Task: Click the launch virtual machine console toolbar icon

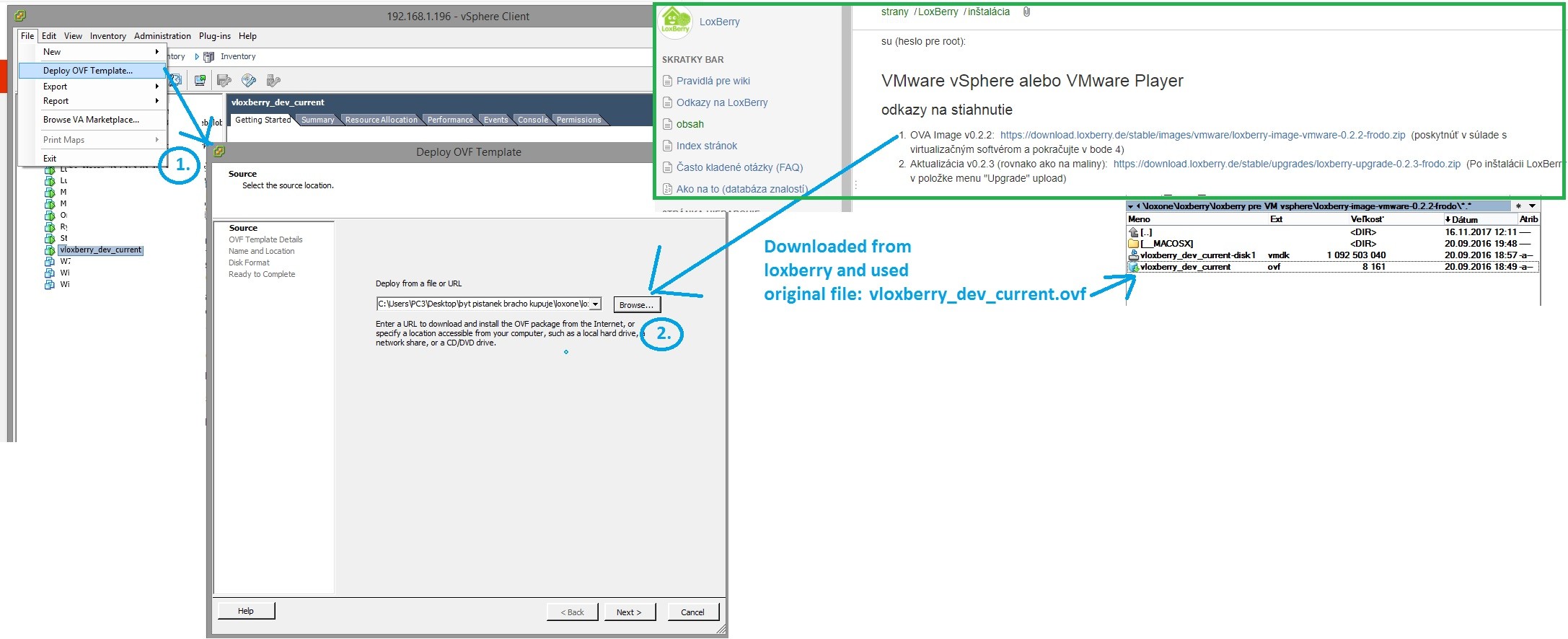Action: pos(200,80)
